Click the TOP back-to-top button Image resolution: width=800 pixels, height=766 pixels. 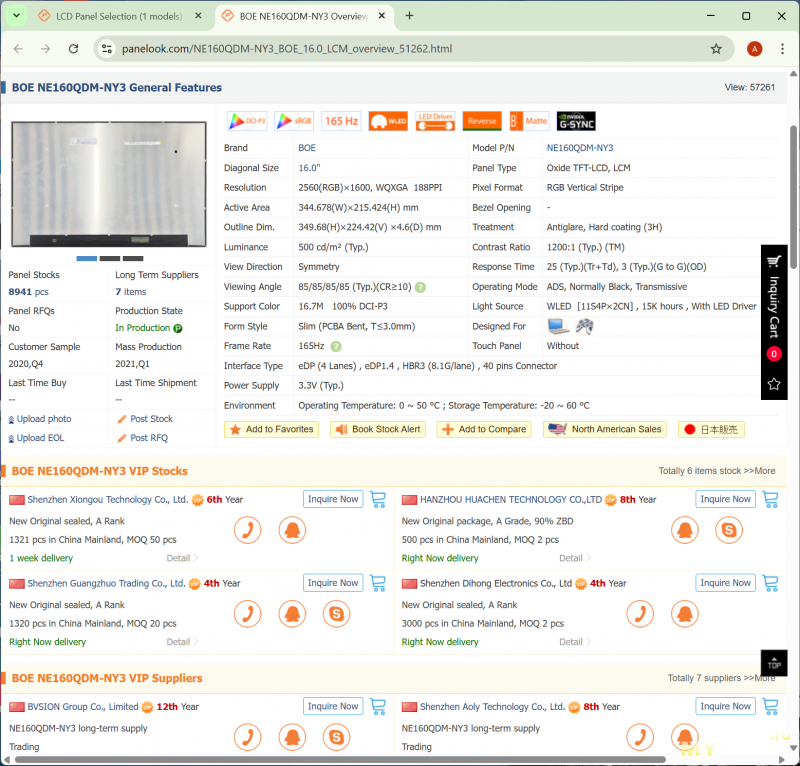tap(774, 662)
